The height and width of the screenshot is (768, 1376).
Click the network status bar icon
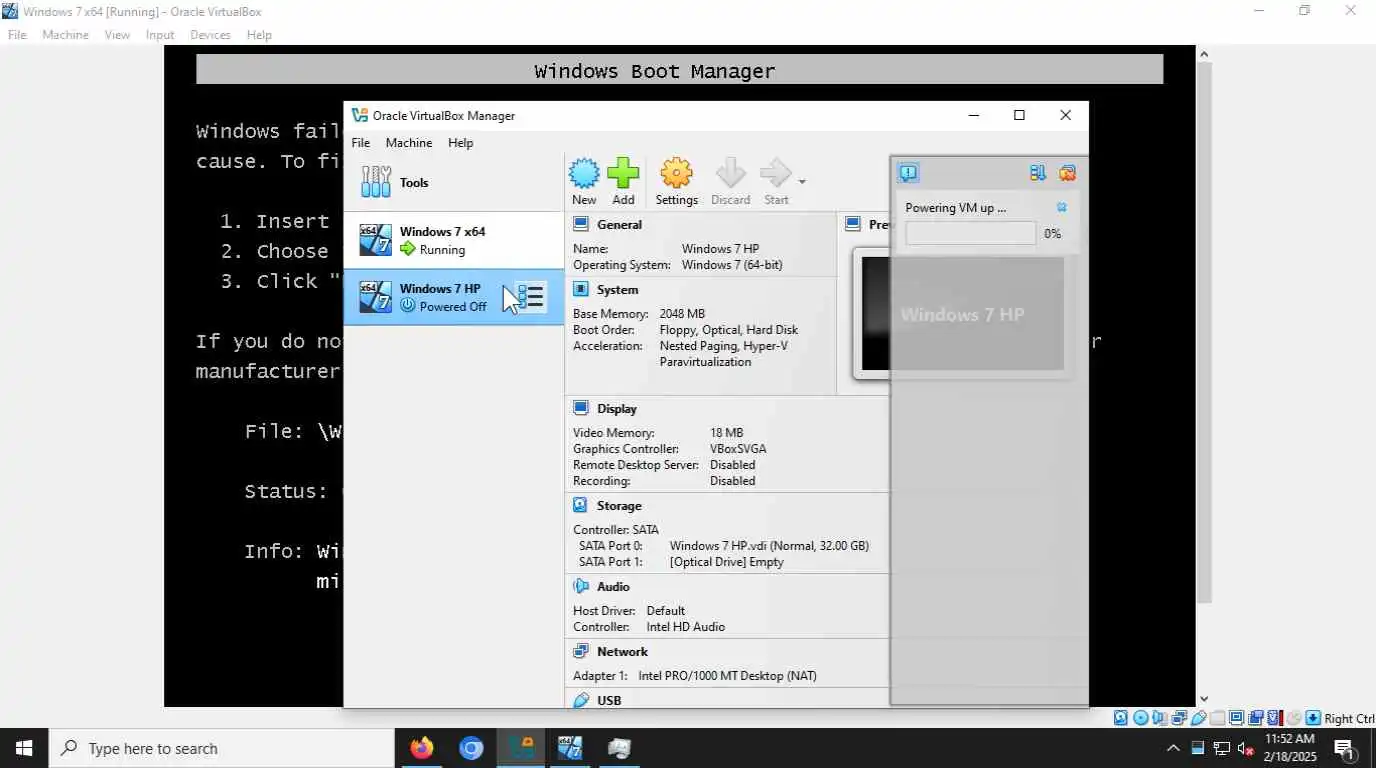pos(1179,718)
